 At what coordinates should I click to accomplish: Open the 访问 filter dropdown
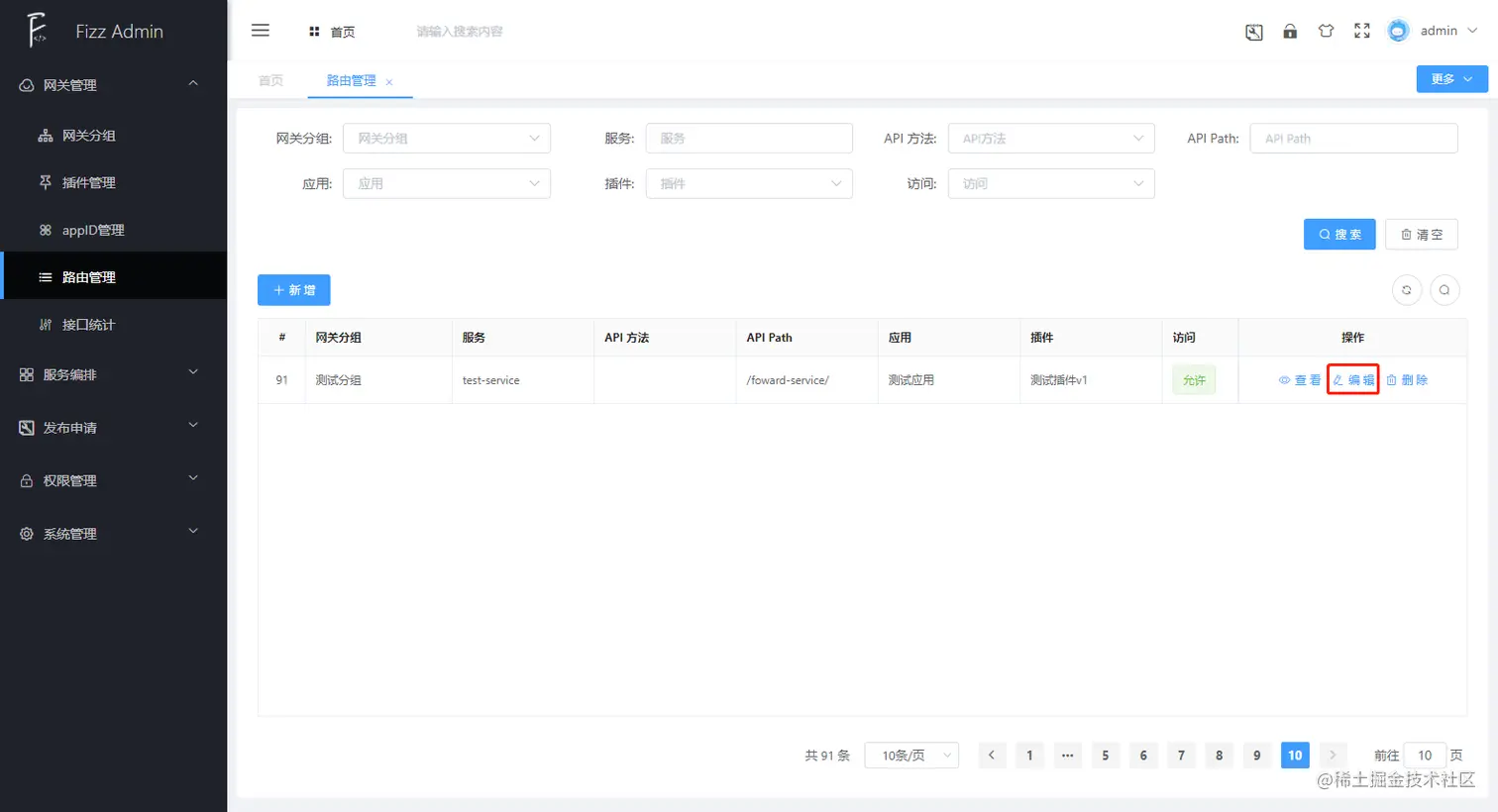coord(1051,183)
